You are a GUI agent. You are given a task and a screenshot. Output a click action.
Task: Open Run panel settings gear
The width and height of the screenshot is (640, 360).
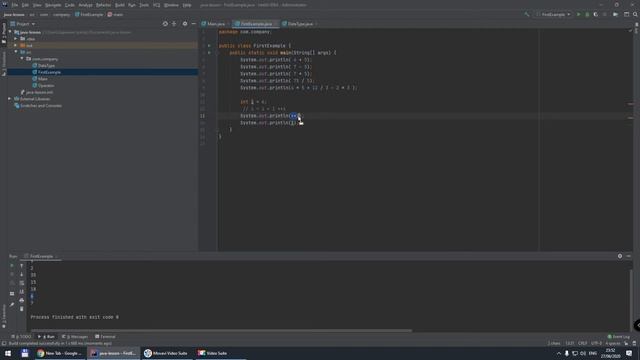[x=620, y=256]
